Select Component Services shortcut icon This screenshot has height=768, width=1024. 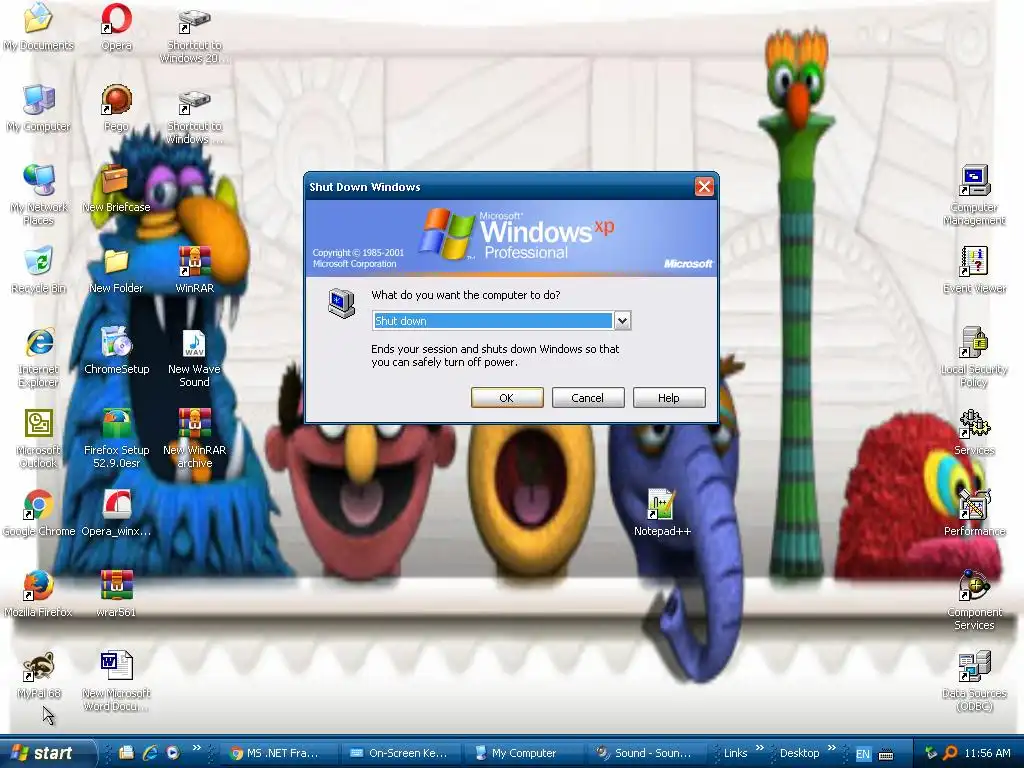click(x=974, y=600)
